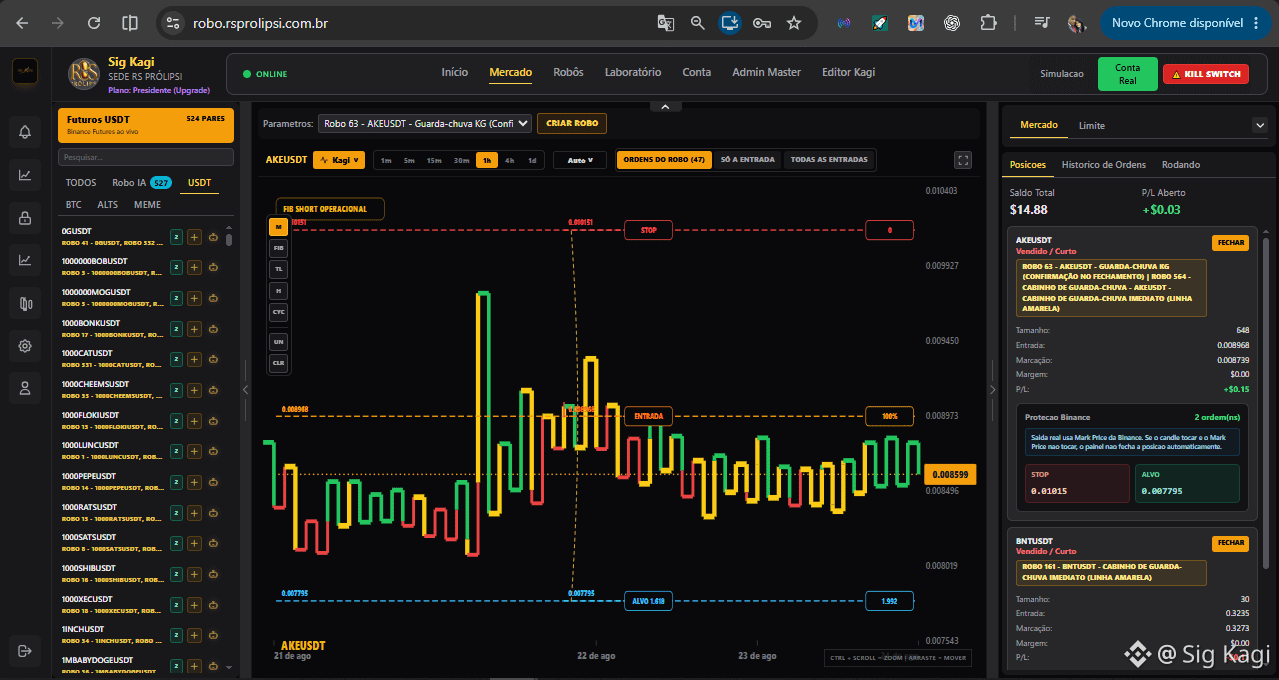Viewport: 1279px width, 680px height.
Task: Click the green 2 badge on the 1000FLOKIUSDT row
Action: click(x=176, y=421)
